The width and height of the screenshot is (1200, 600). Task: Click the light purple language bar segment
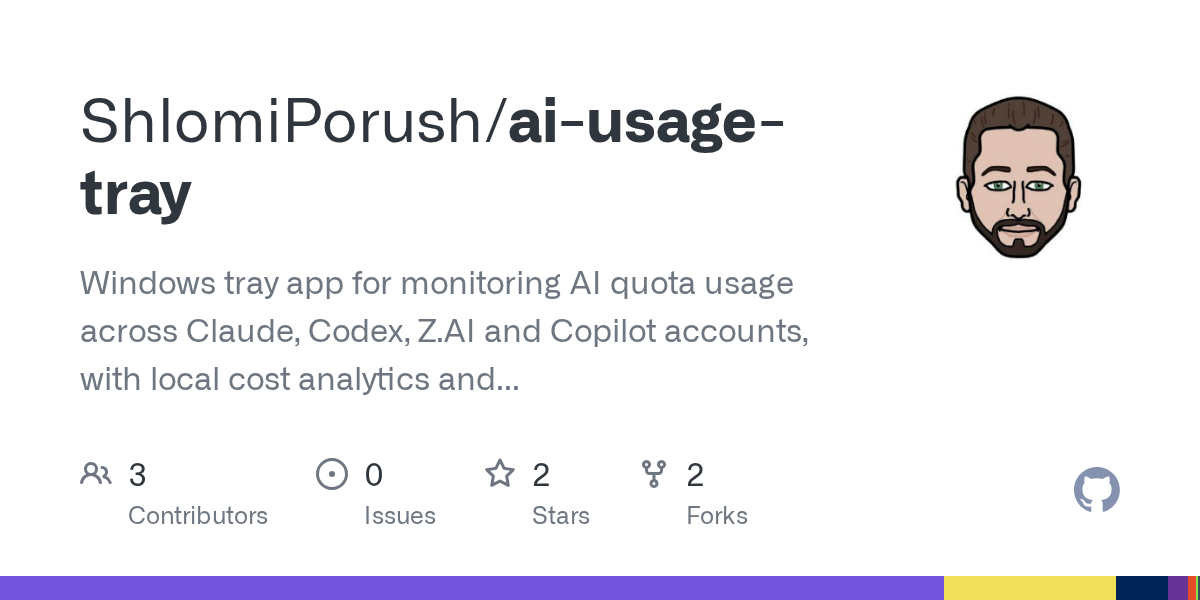point(472,588)
